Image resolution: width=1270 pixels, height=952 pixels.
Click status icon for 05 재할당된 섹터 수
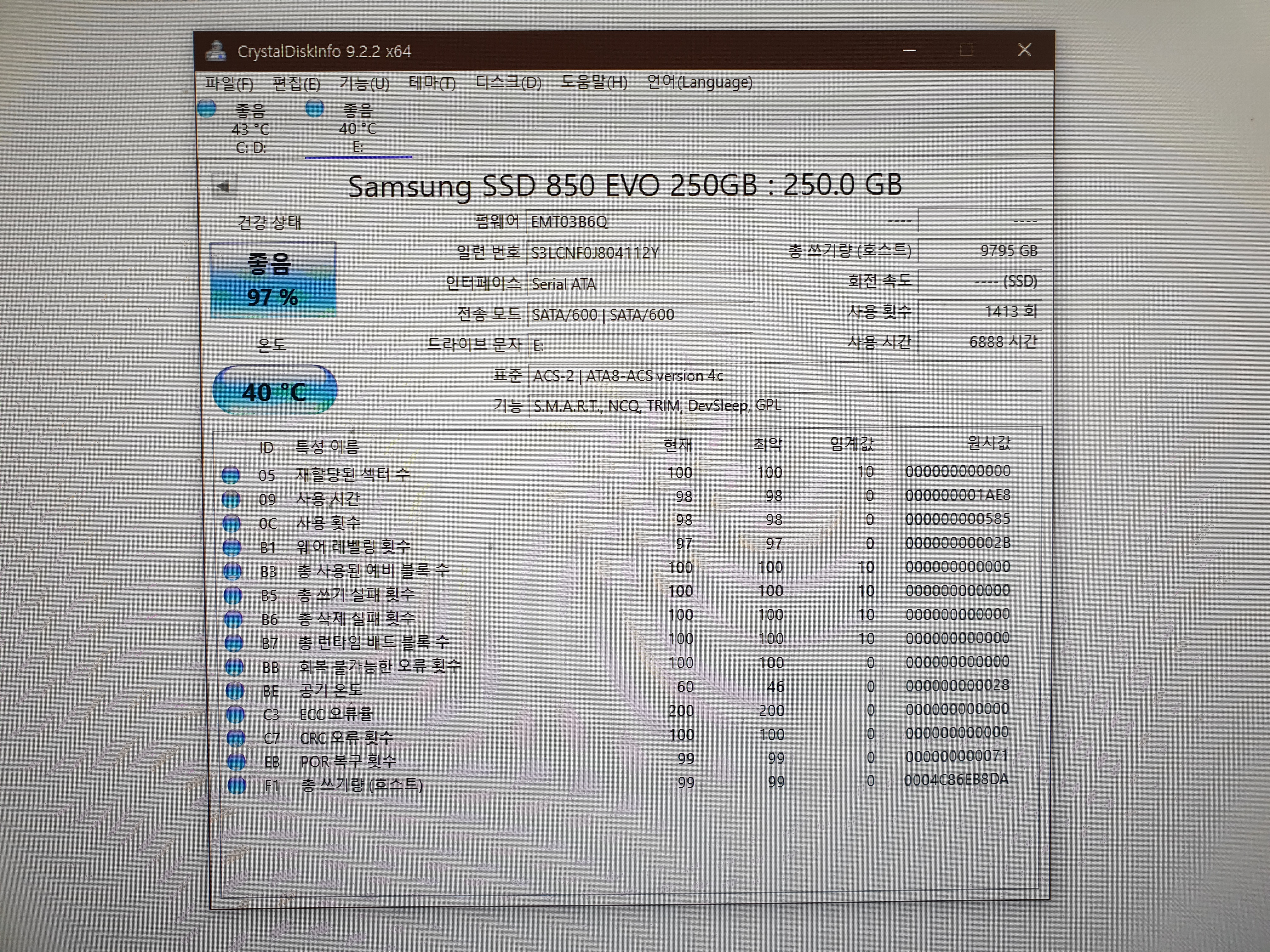click(x=231, y=475)
